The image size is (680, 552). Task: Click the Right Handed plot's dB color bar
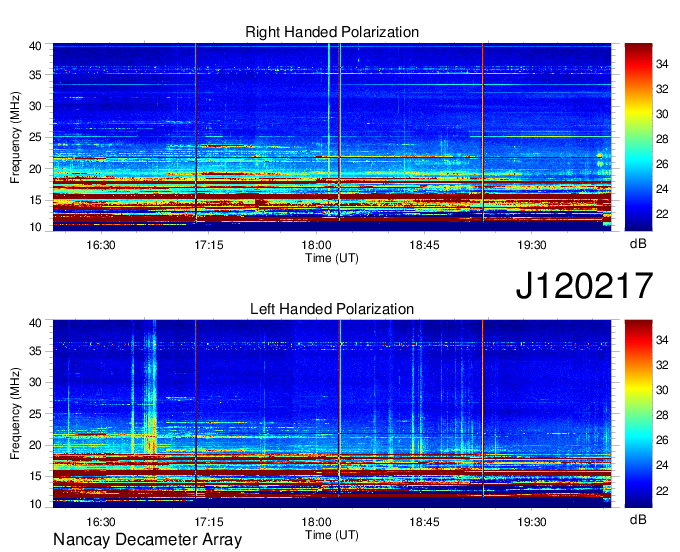click(x=638, y=137)
